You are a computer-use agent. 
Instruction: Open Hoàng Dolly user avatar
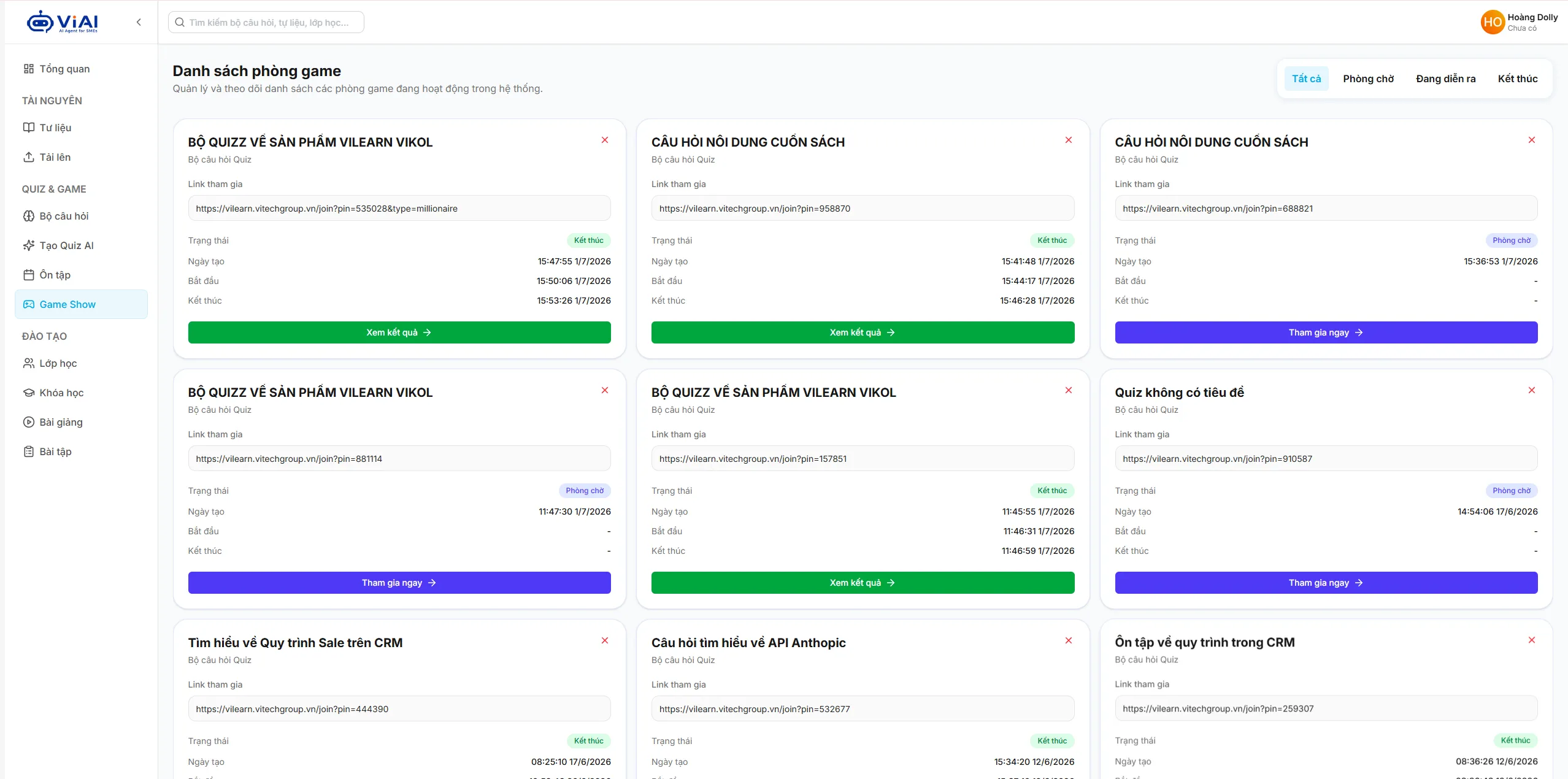pyautogui.click(x=1492, y=22)
